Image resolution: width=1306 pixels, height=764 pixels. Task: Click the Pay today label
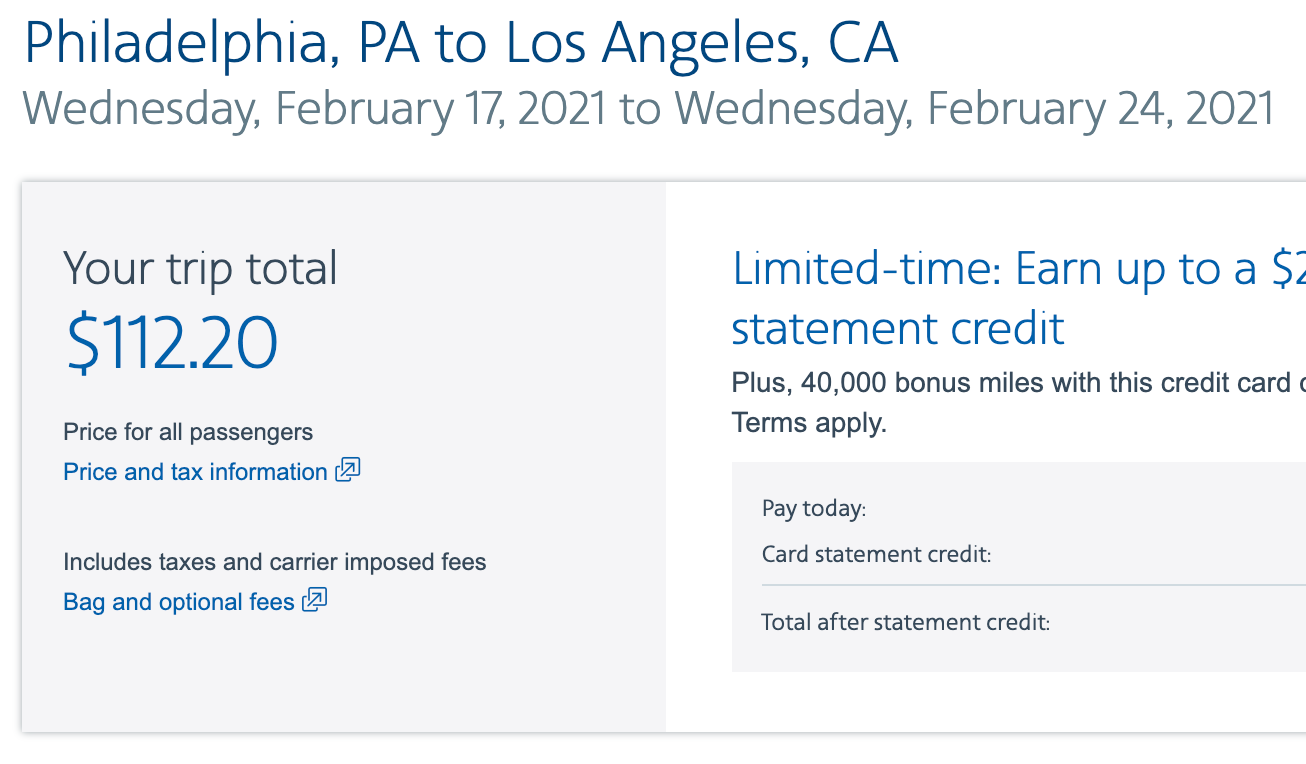[813, 509]
